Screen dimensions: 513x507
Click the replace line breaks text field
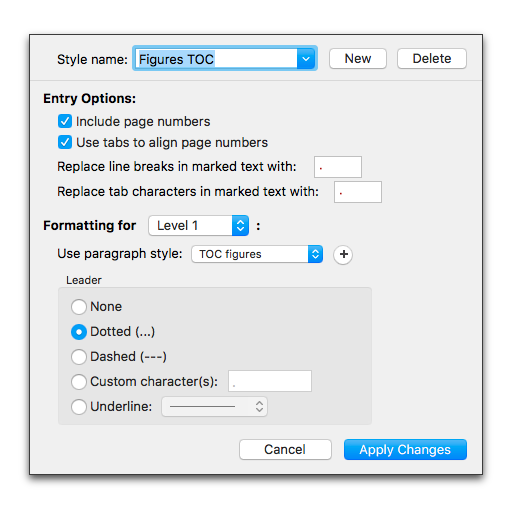pyautogui.click(x=338, y=167)
